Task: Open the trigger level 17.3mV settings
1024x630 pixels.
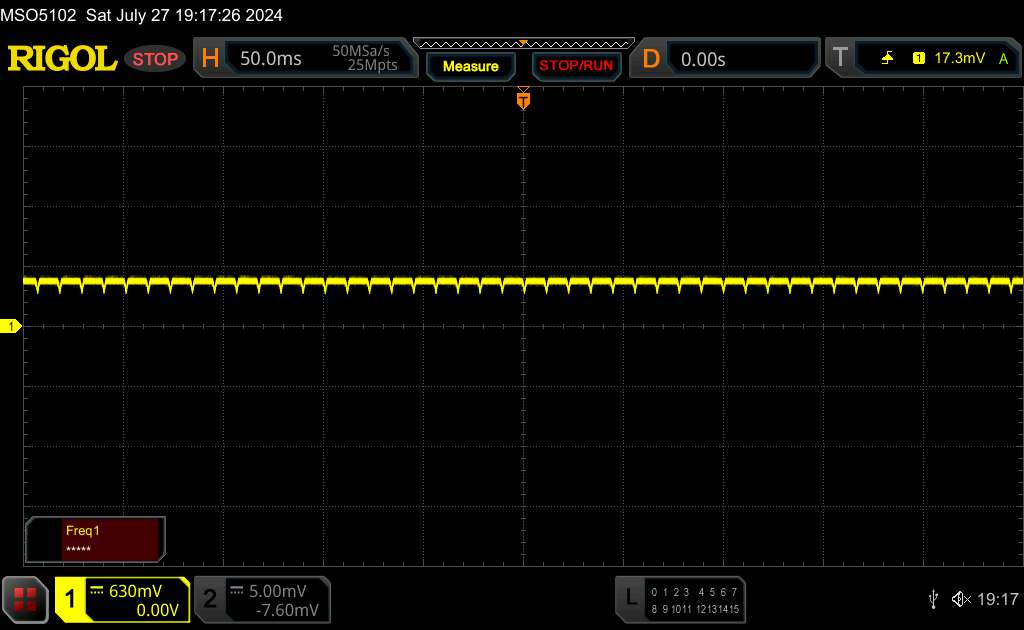Action: point(955,59)
